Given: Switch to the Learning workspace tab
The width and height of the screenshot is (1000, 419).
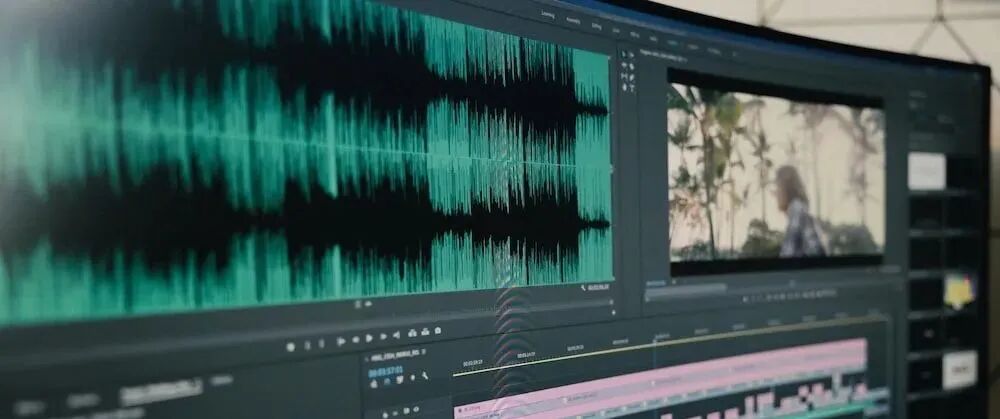Looking at the screenshot, I should coord(548,15).
